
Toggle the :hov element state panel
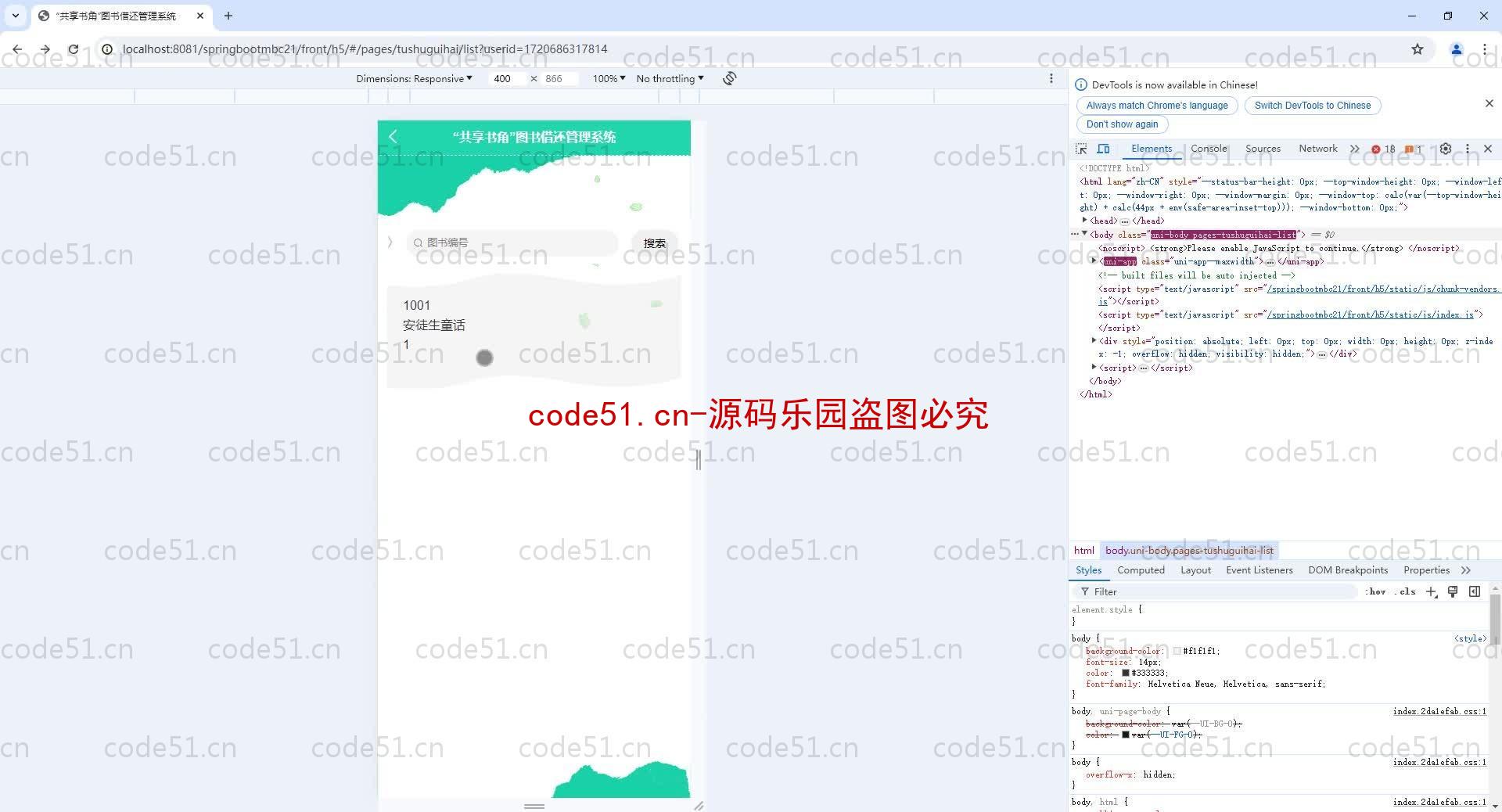click(1376, 592)
